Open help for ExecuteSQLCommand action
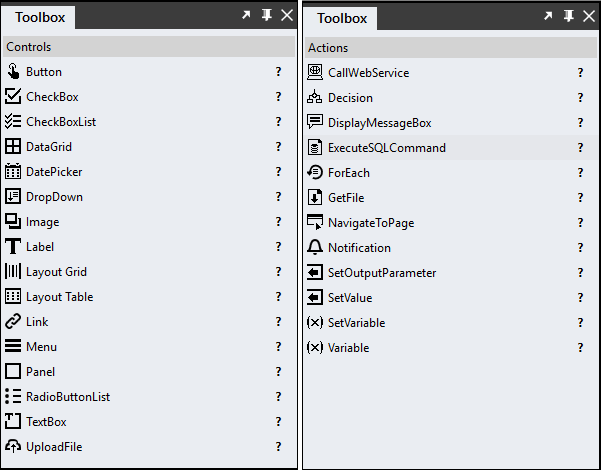Screen dimensions: 601x470 [581, 147]
